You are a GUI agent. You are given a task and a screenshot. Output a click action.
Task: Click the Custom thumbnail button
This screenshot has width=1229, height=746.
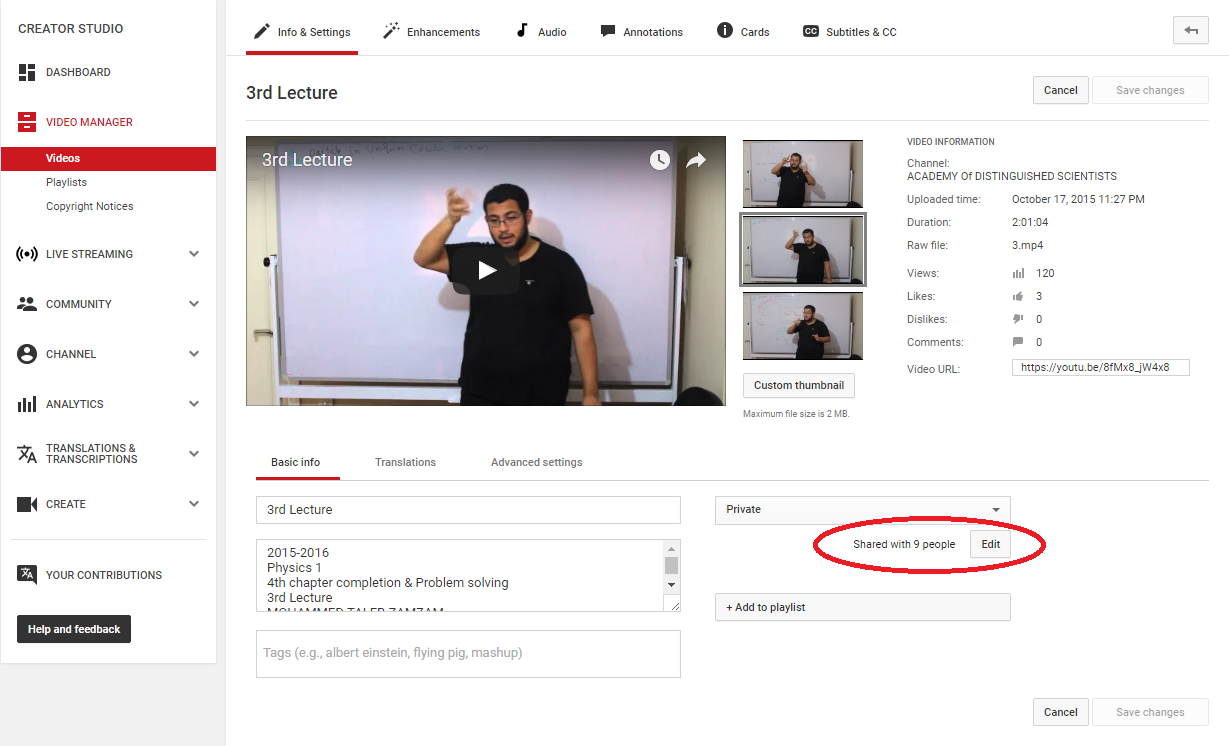tap(799, 385)
